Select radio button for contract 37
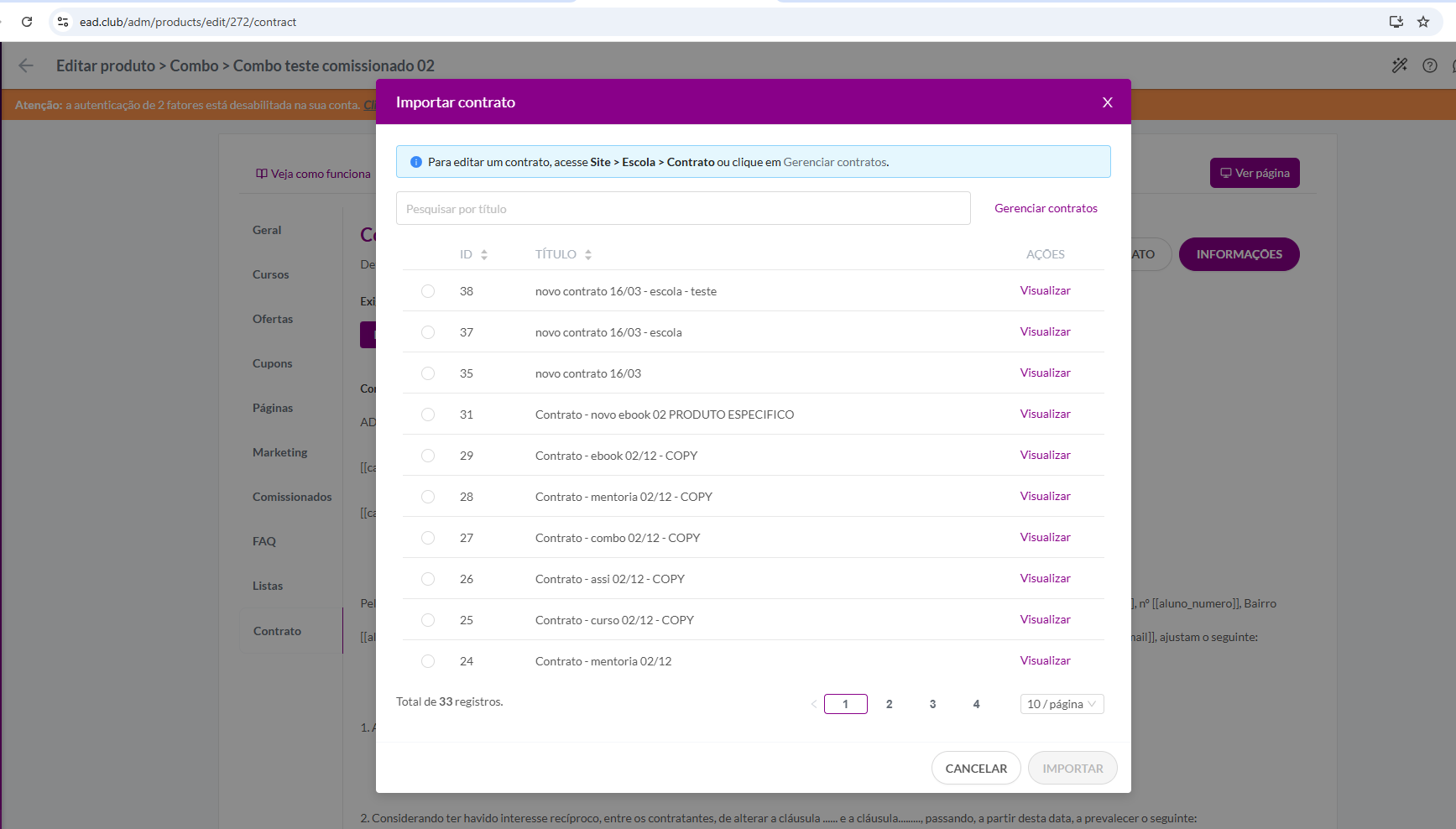The image size is (1456, 829). [428, 332]
